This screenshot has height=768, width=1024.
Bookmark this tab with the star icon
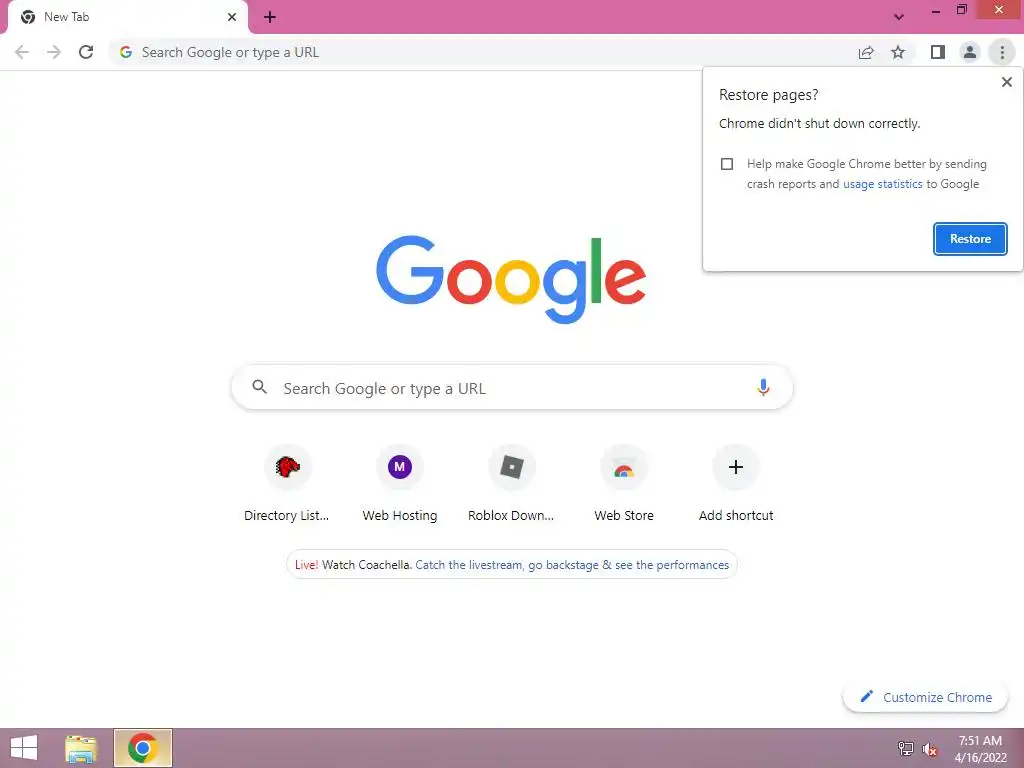click(x=898, y=52)
